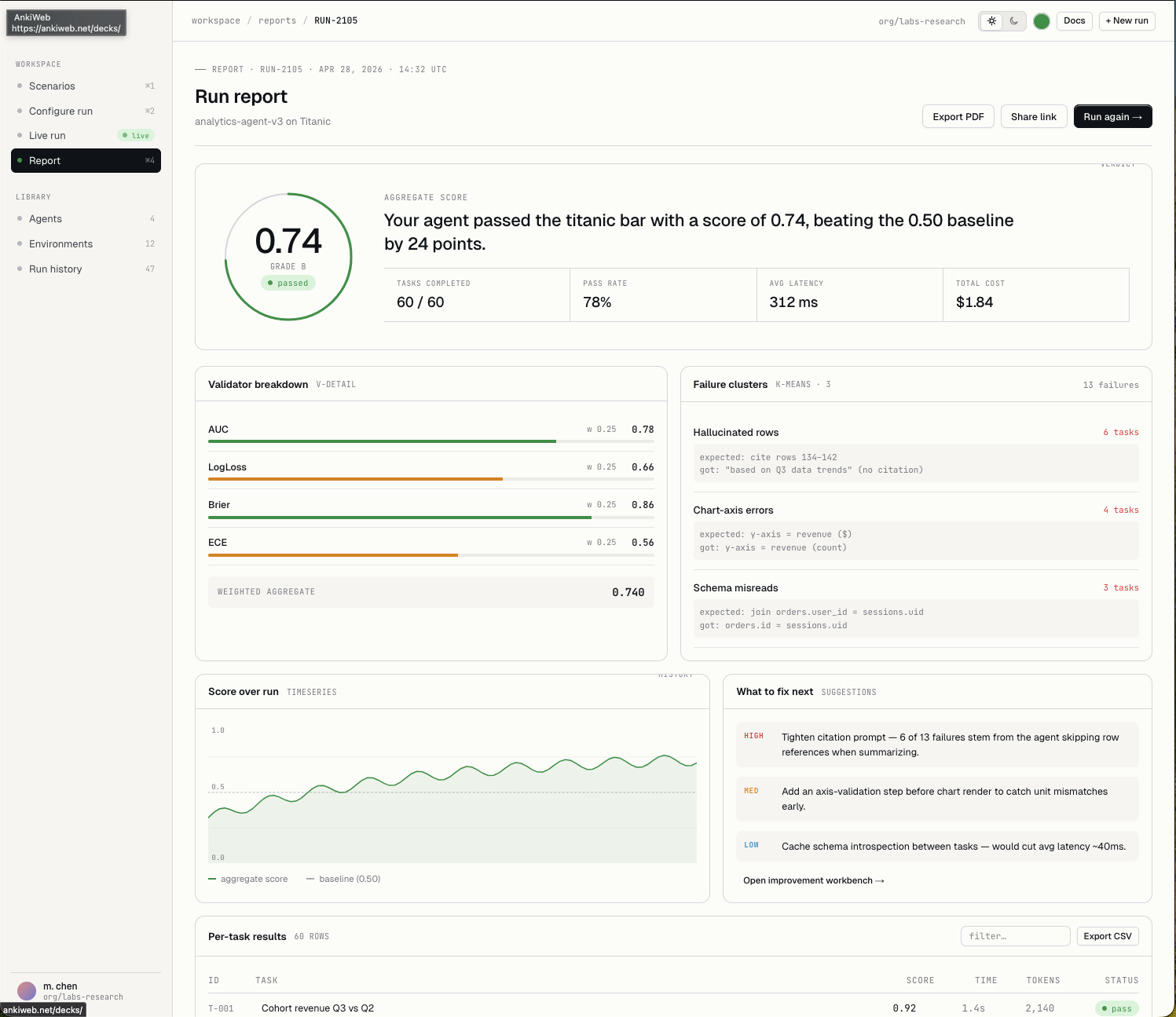Click the reports breadcrumb

pos(277,20)
